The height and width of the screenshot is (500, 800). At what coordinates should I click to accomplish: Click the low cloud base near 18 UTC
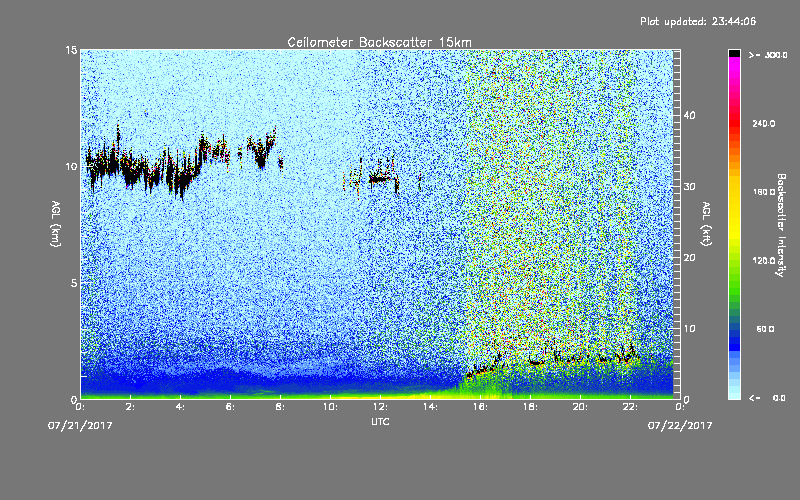tap(536, 362)
